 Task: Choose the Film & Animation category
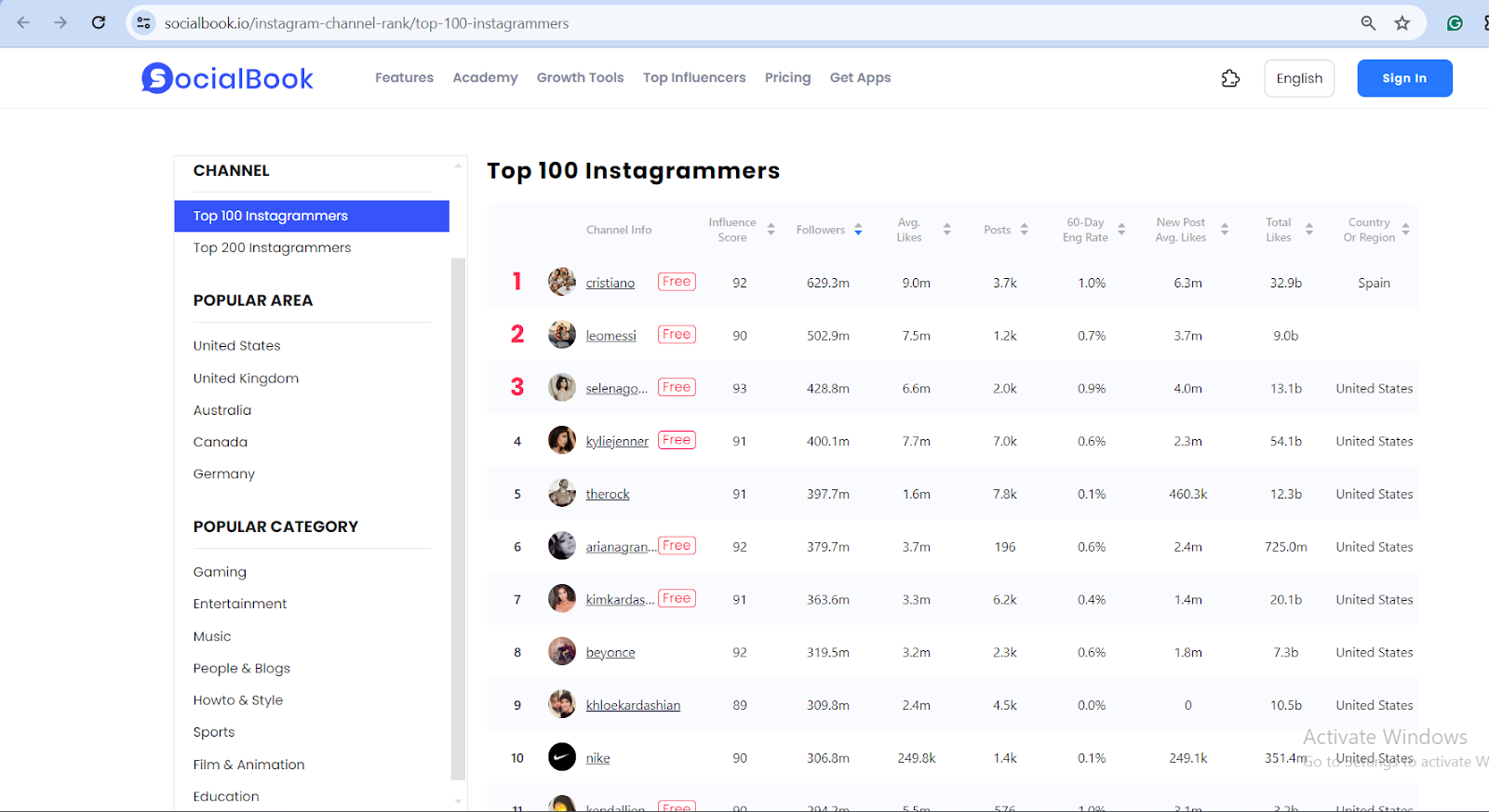click(248, 765)
